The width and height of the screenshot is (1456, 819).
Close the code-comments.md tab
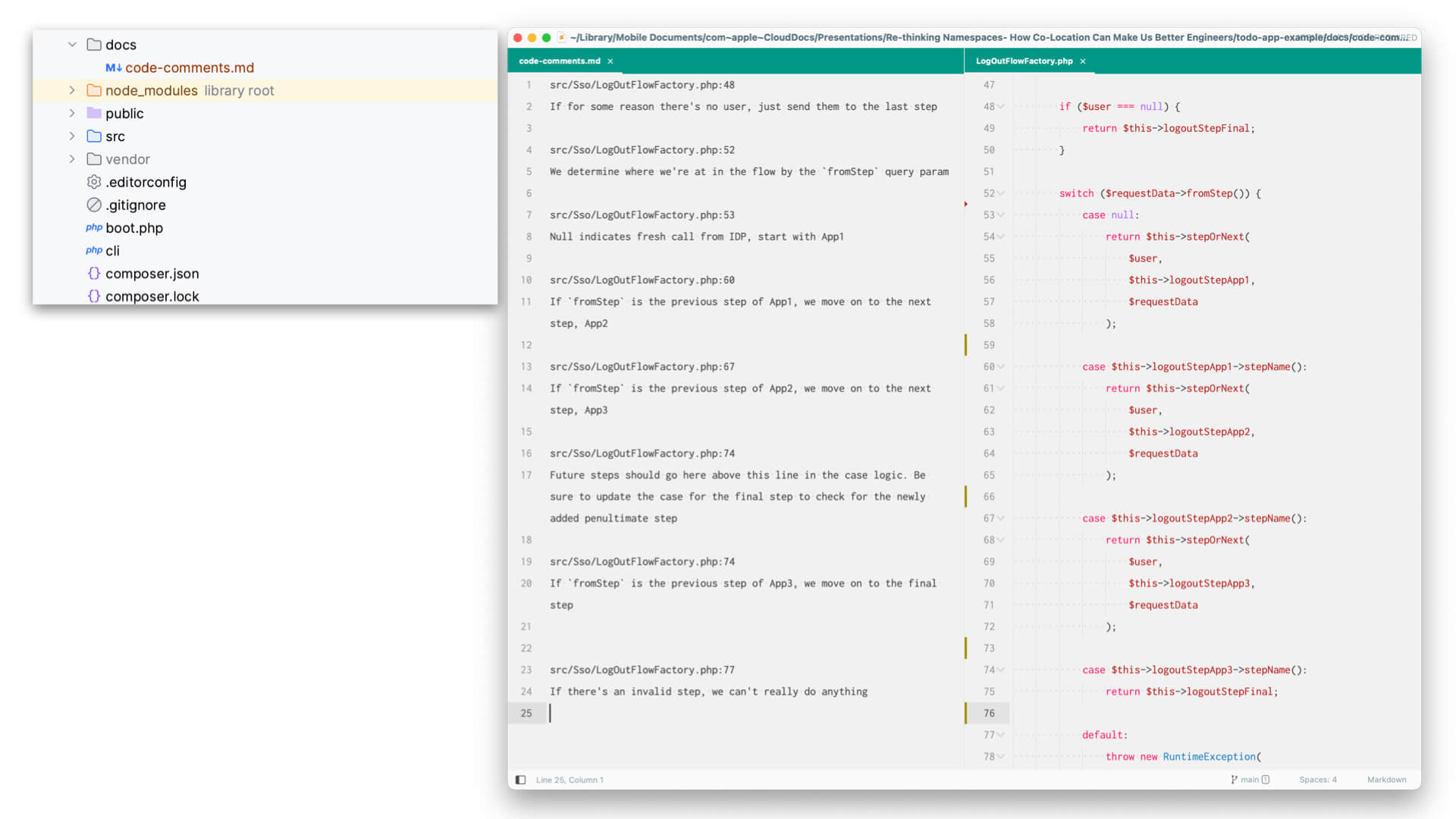(610, 61)
